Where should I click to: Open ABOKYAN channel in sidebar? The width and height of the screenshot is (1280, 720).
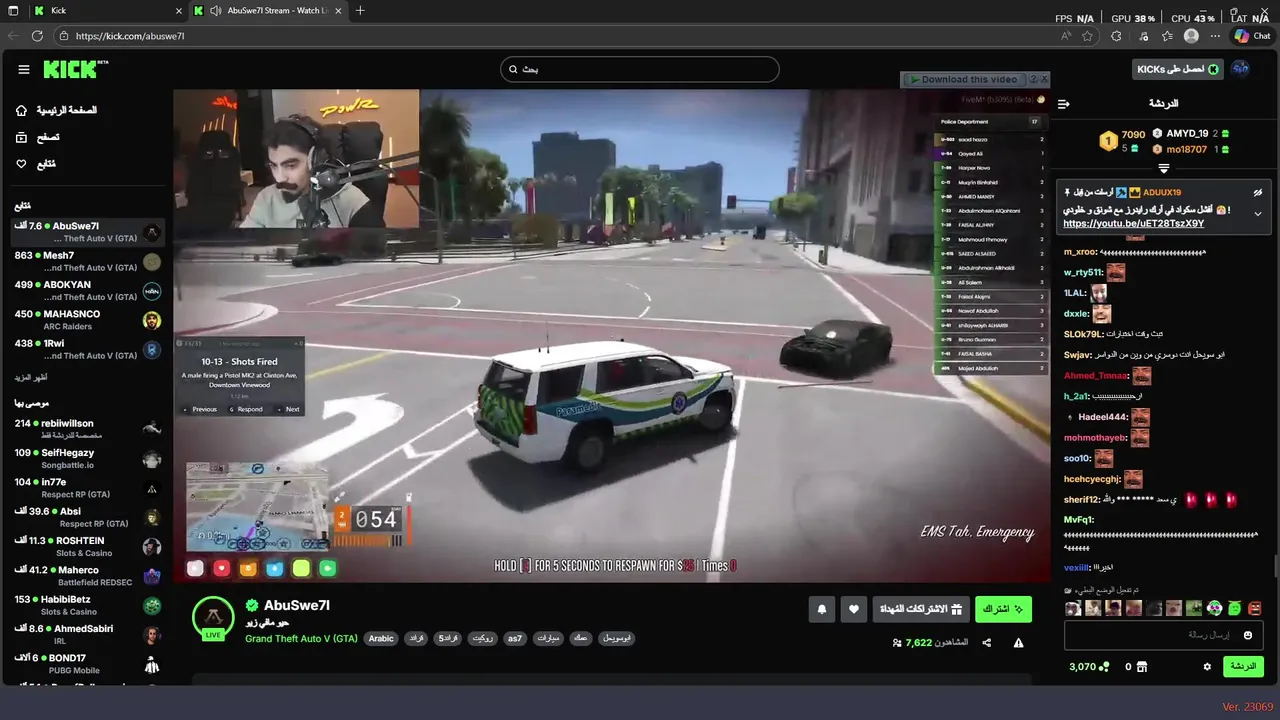[x=88, y=291]
